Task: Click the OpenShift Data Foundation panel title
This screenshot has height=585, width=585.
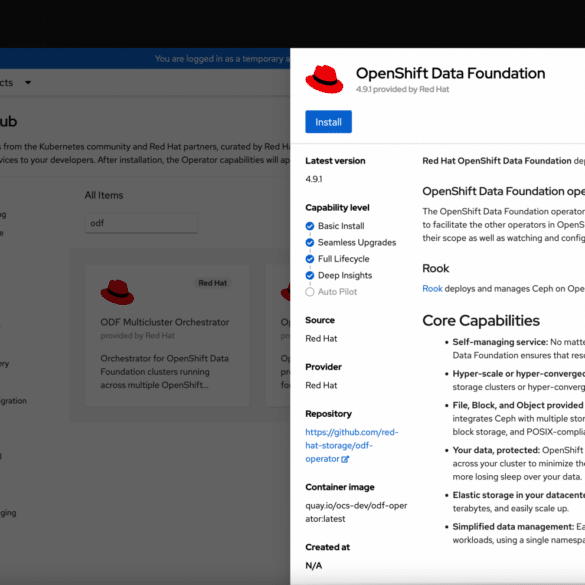Action: pos(450,73)
